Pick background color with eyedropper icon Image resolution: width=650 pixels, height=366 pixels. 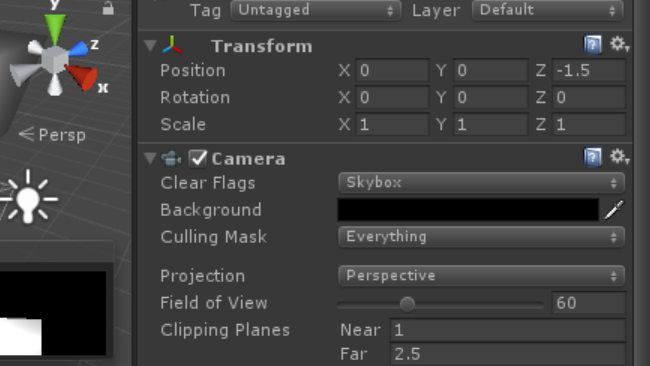[x=614, y=210]
